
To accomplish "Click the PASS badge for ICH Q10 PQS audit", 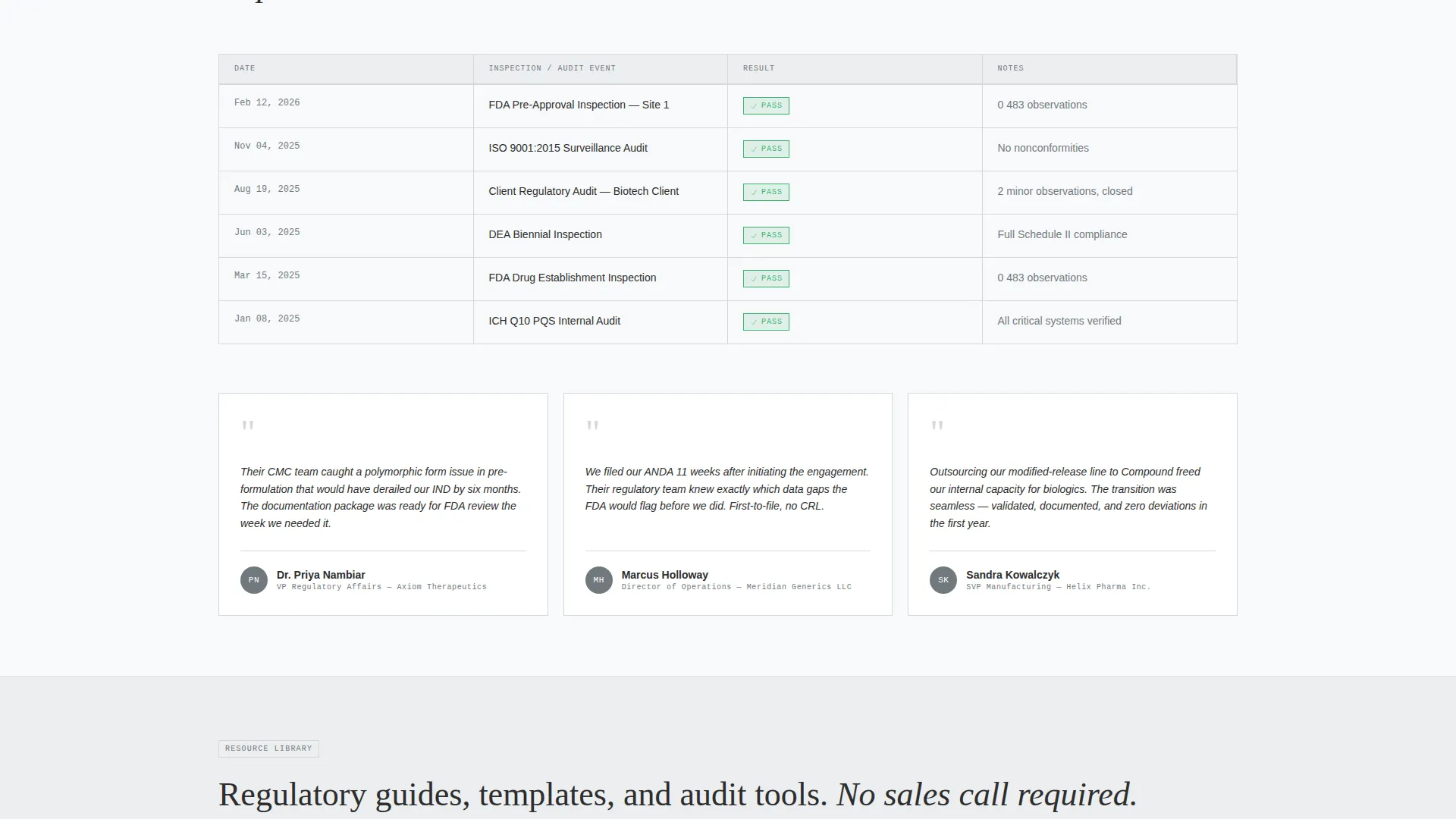I will pyautogui.click(x=766, y=322).
